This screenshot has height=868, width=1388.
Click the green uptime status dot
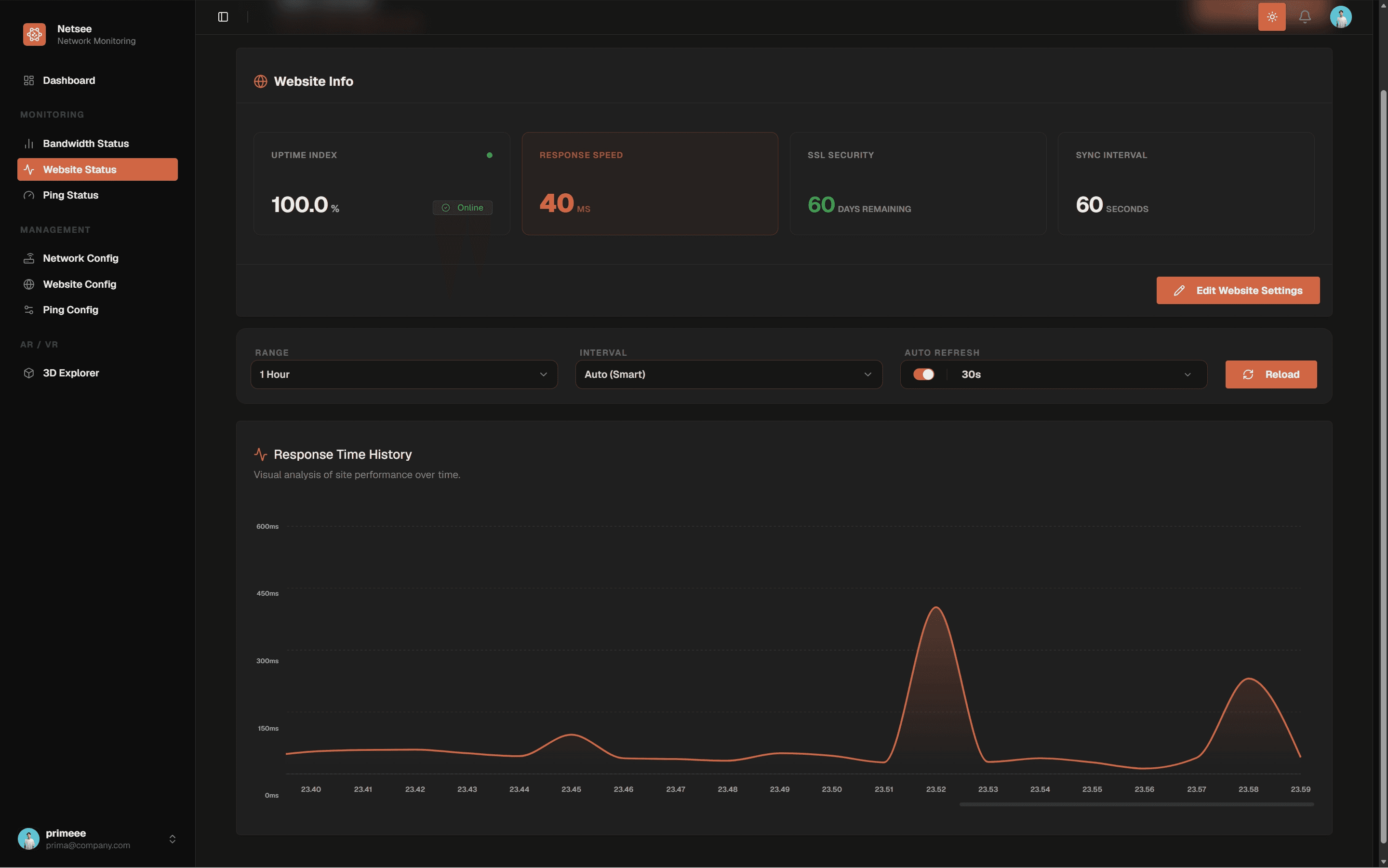pyautogui.click(x=490, y=155)
